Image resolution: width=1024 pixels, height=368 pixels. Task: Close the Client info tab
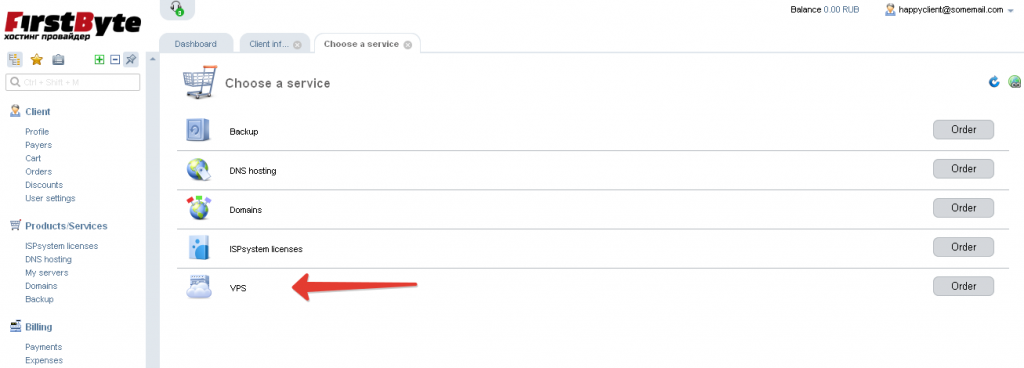pyautogui.click(x=297, y=44)
